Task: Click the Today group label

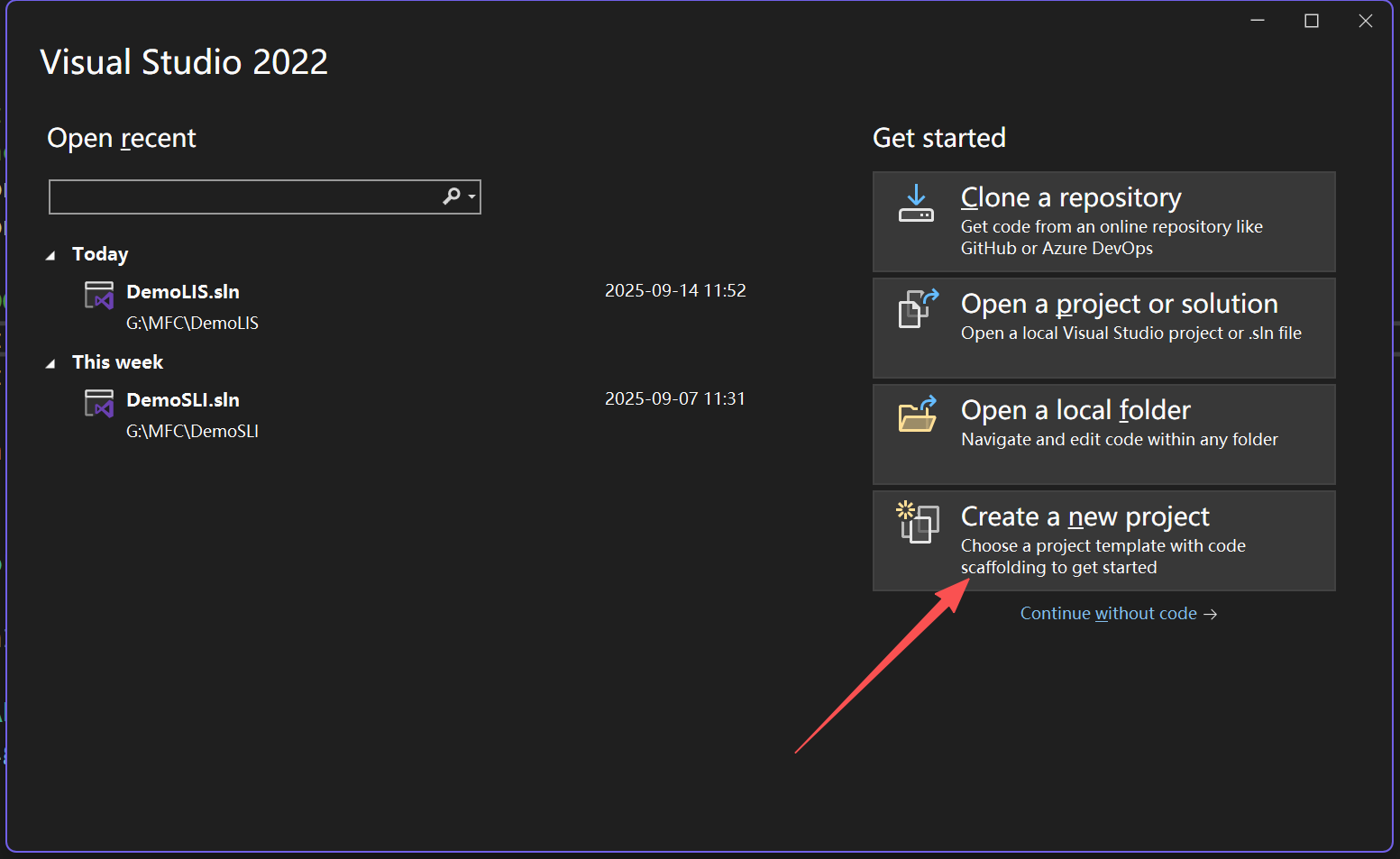Action: (x=100, y=254)
